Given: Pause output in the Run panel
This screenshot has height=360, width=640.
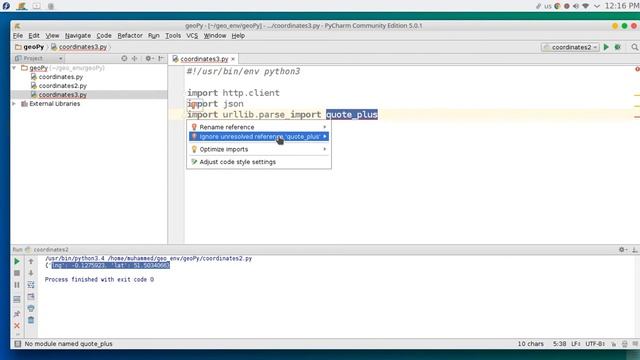Looking at the screenshot, I should pos(17,285).
